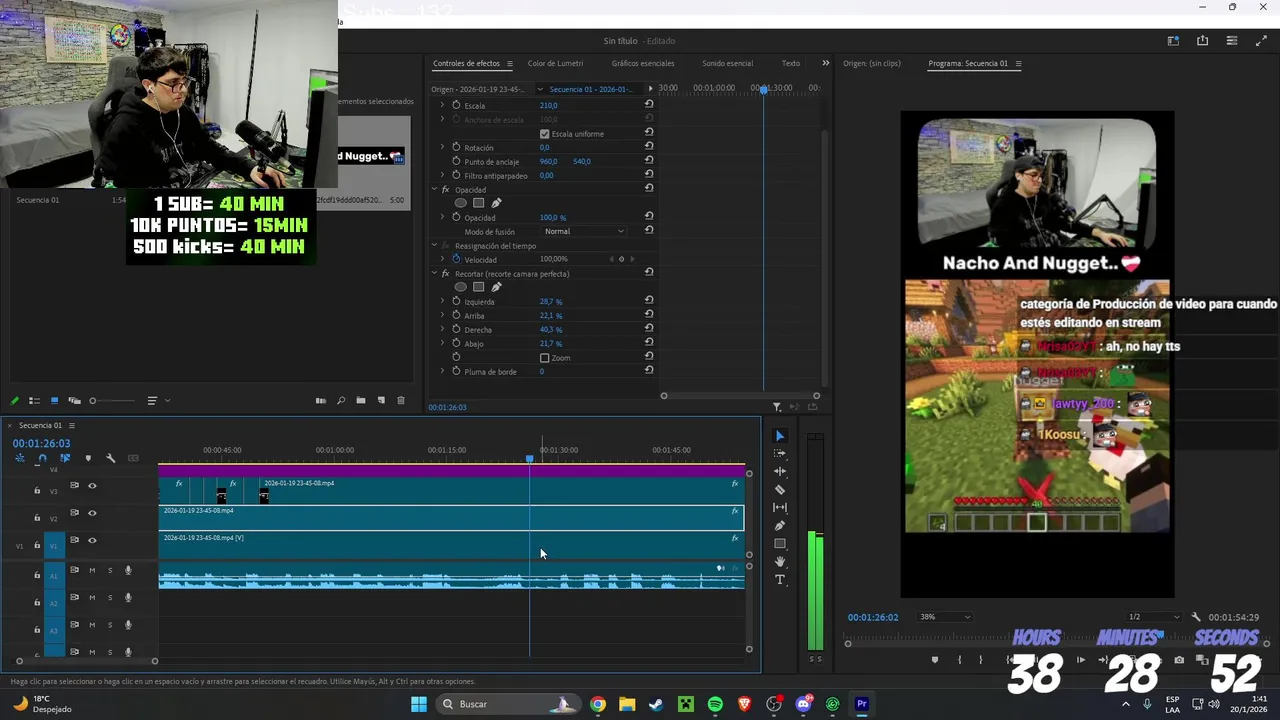The width and height of the screenshot is (1280, 720).
Task: Reset the Izquierda crop parameter
Action: pos(649,300)
